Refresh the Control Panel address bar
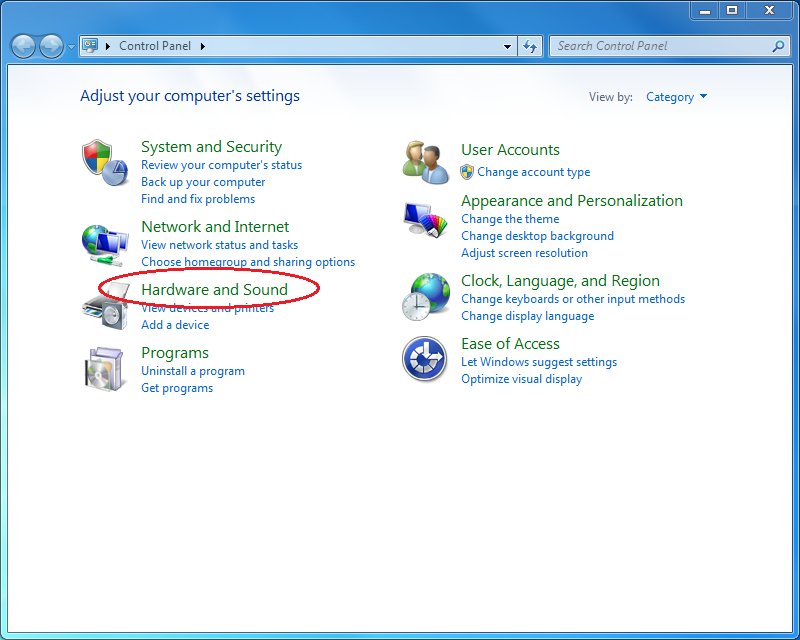 [x=530, y=46]
